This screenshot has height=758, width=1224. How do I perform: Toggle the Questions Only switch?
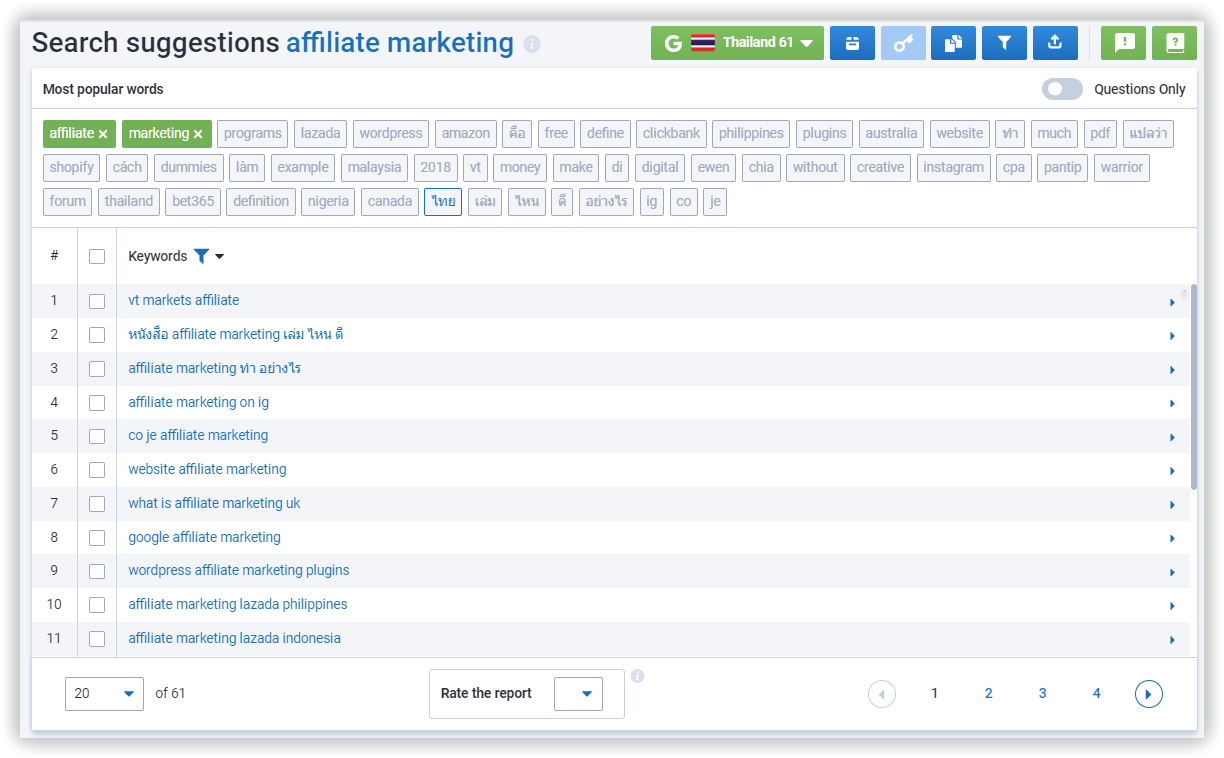[x=1062, y=89]
